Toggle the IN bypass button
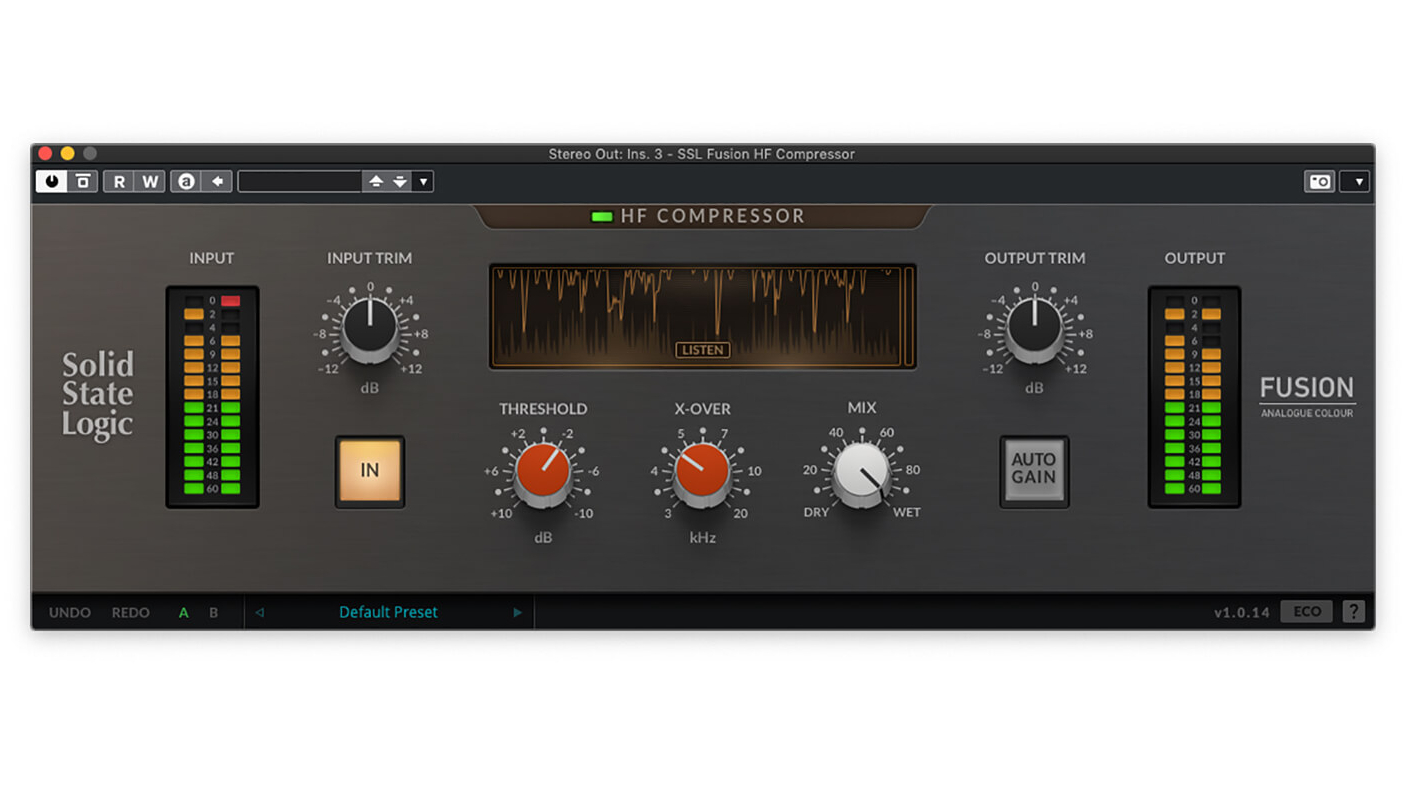This screenshot has width=1409, height=786. click(x=370, y=470)
